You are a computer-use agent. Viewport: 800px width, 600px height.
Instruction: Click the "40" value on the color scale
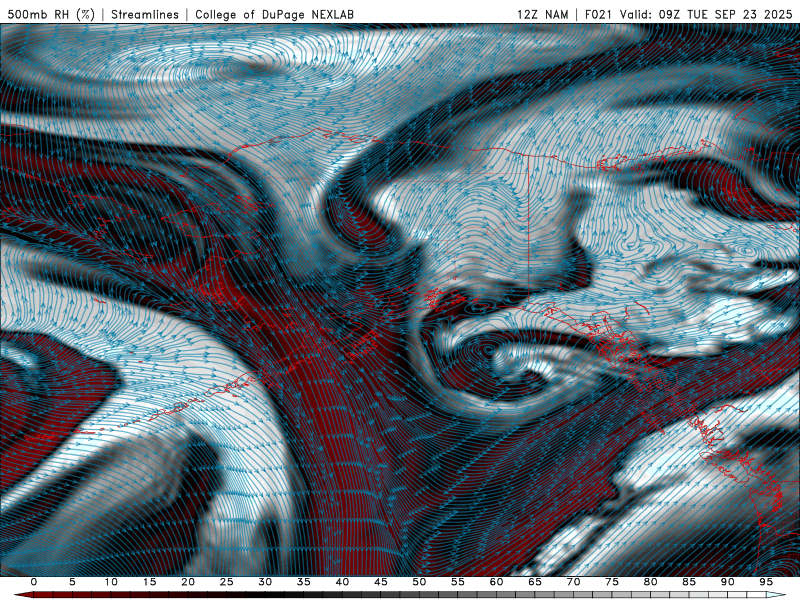(342, 582)
